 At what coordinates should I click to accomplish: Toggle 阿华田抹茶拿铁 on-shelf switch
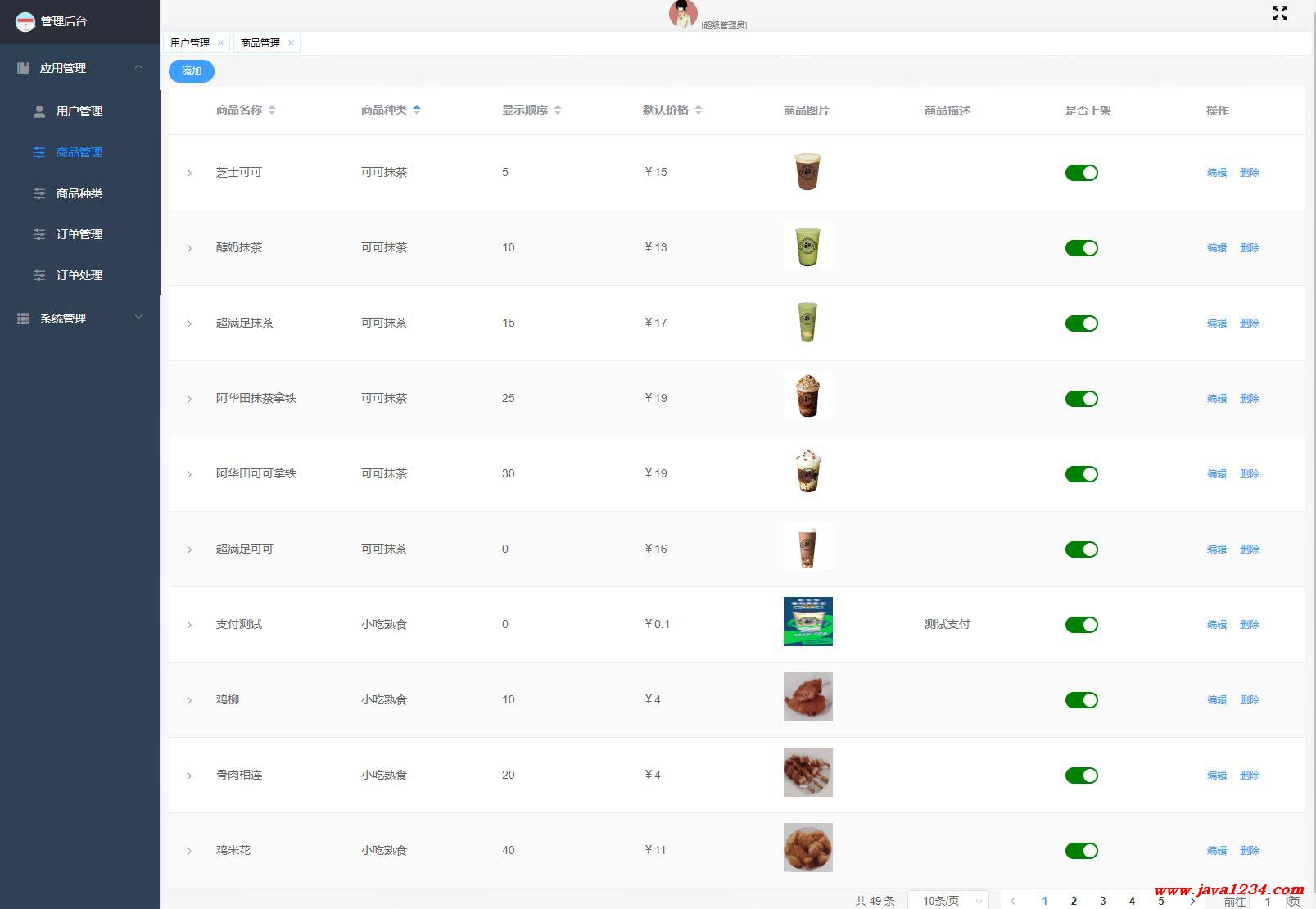1081,399
